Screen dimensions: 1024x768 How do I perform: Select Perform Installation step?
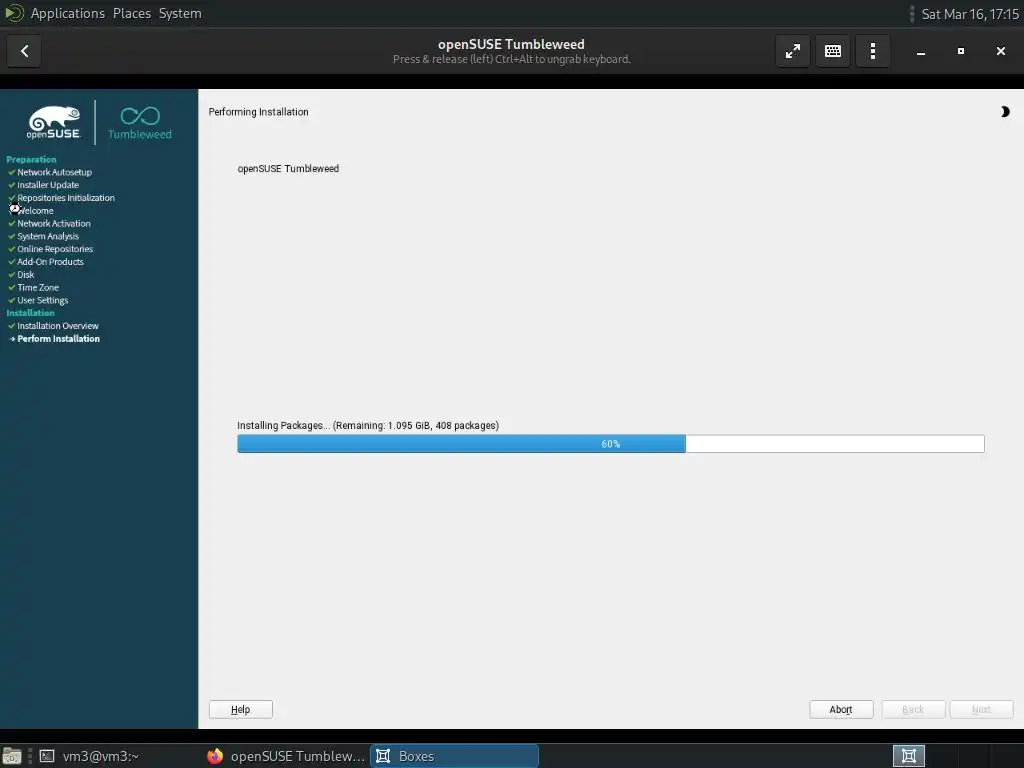click(58, 338)
